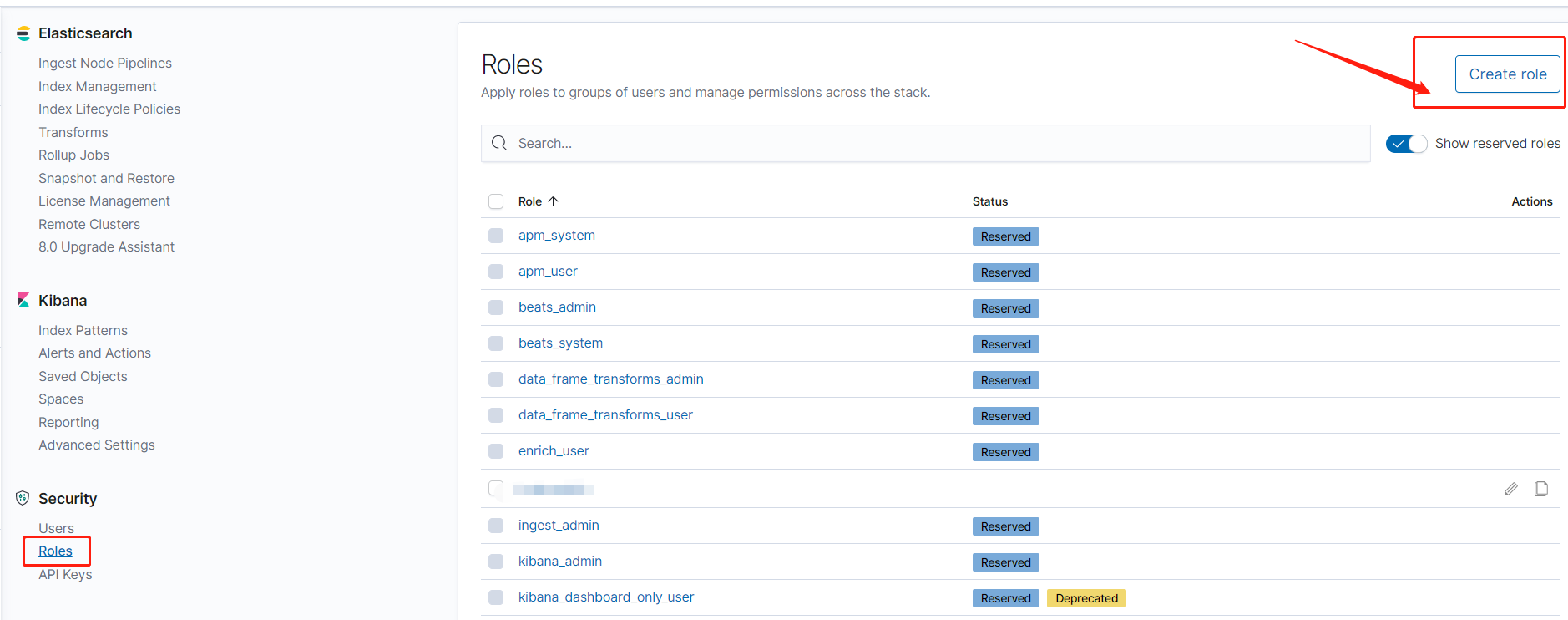Open the kibana_dashboard_only_user role

click(x=606, y=597)
